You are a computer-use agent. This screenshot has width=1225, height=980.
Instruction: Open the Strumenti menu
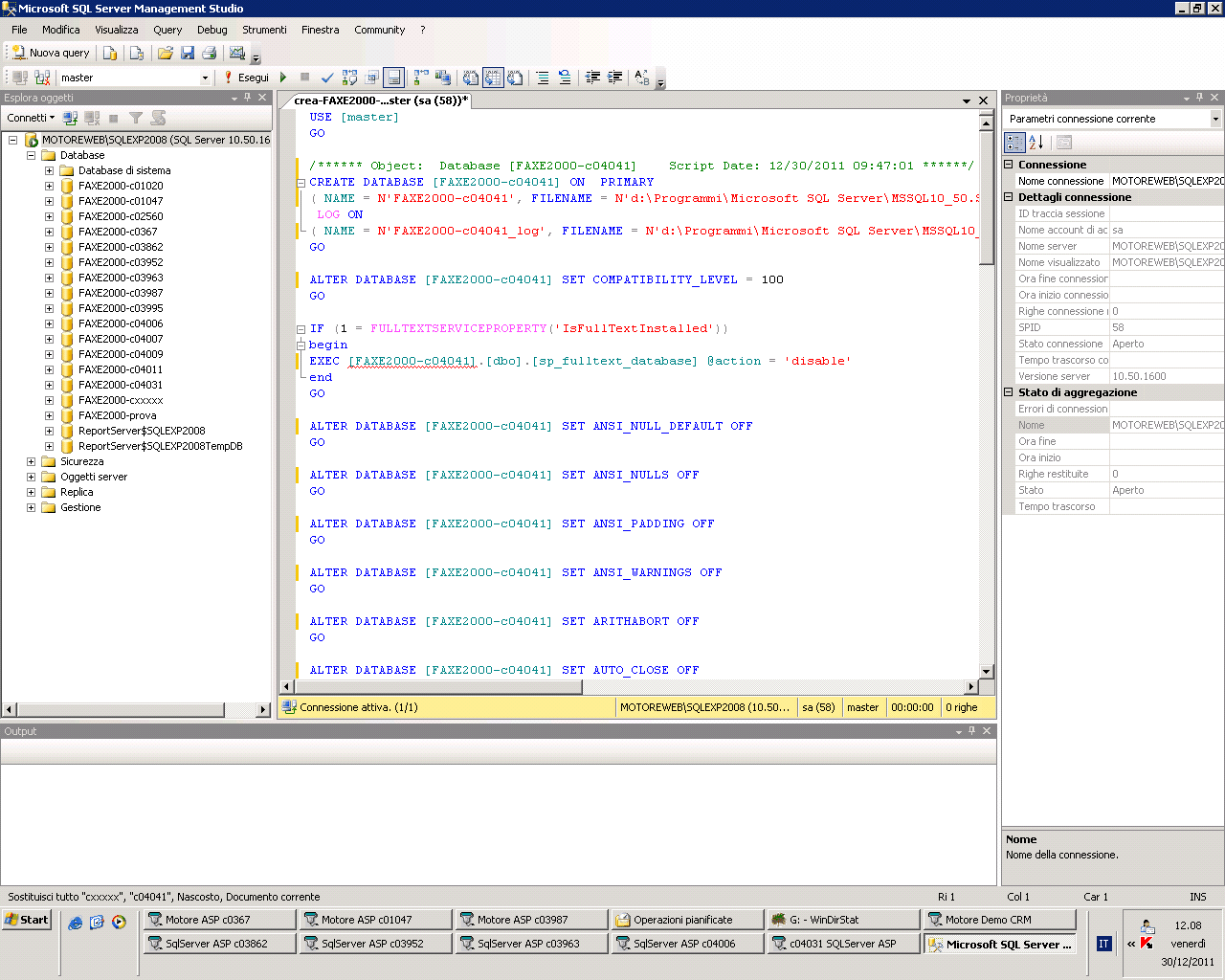point(264,30)
